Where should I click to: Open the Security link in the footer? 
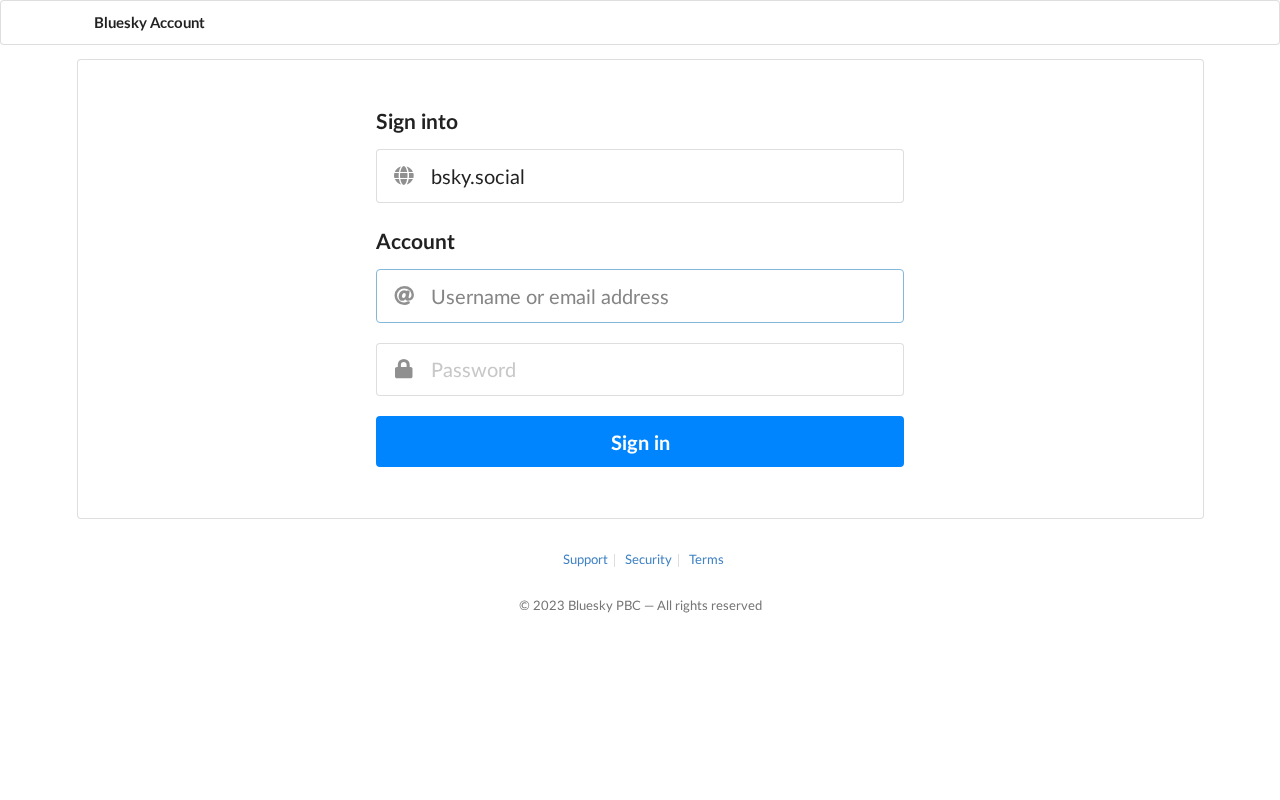tap(648, 560)
